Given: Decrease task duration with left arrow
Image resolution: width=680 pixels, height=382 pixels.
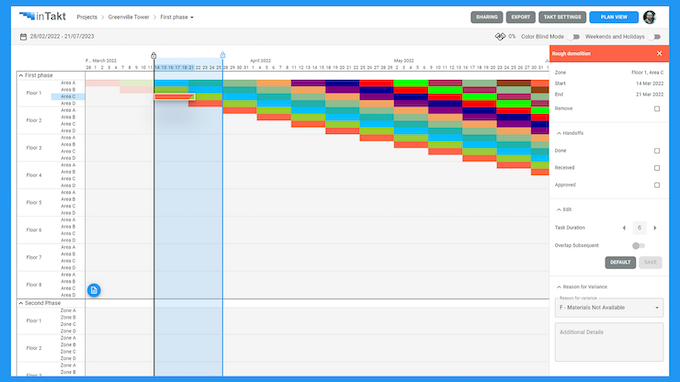Looking at the screenshot, I should tap(624, 228).
